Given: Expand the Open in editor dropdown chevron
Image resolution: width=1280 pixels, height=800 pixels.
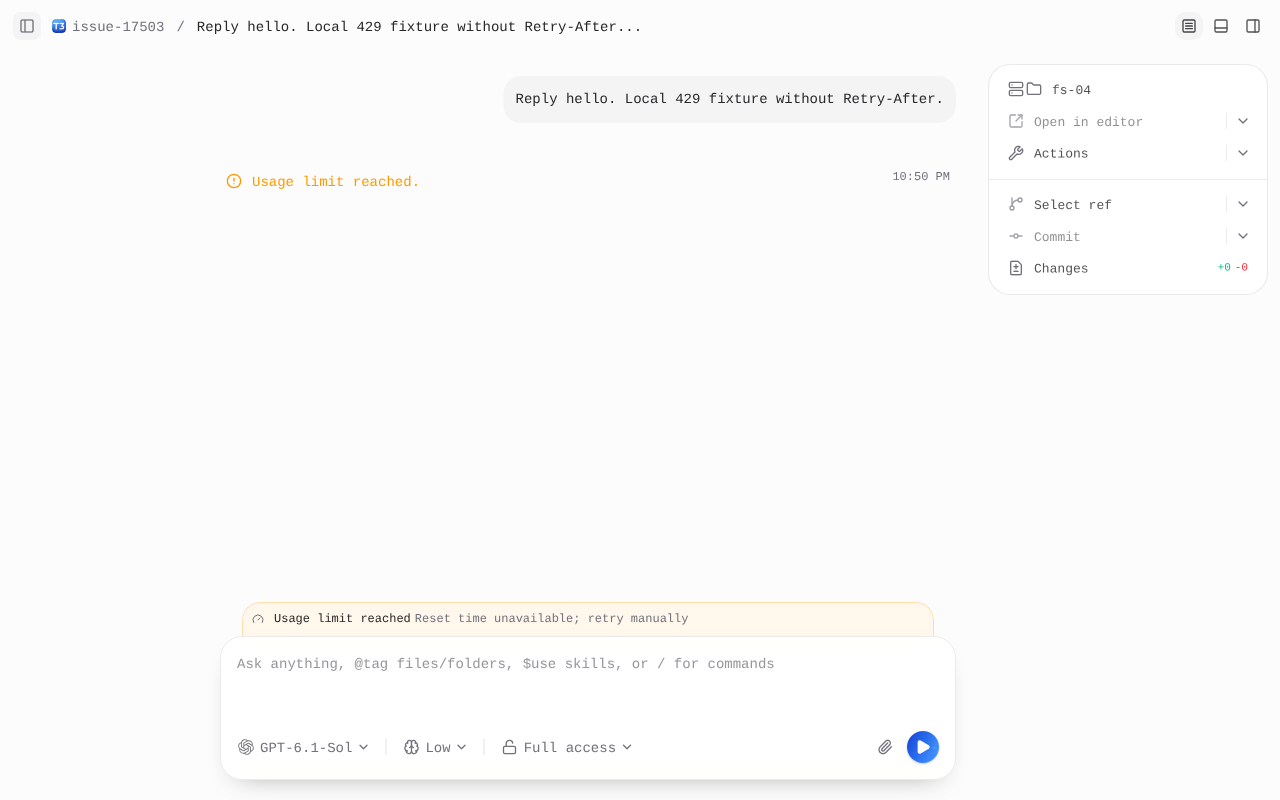Looking at the screenshot, I should point(1243,121).
